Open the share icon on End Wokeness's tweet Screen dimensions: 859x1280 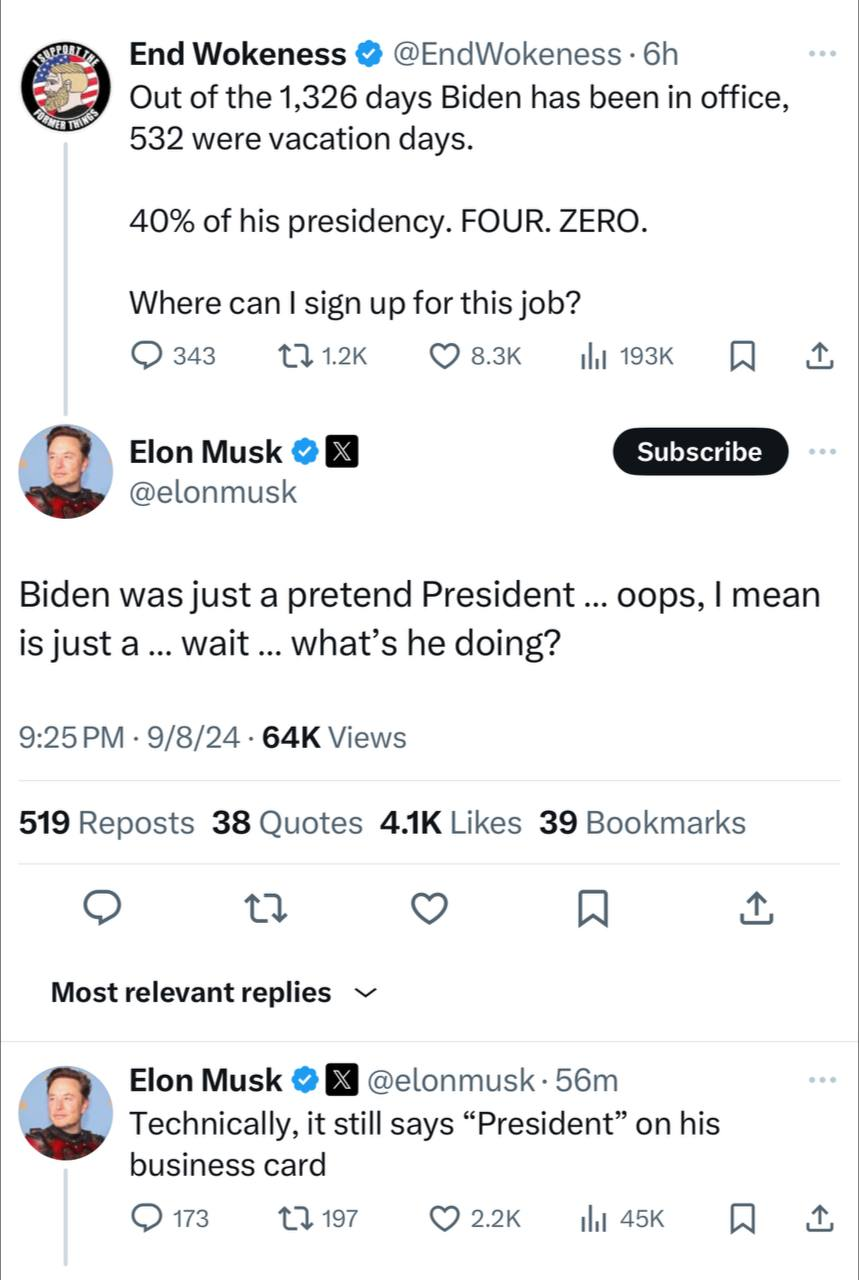click(x=820, y=355)
